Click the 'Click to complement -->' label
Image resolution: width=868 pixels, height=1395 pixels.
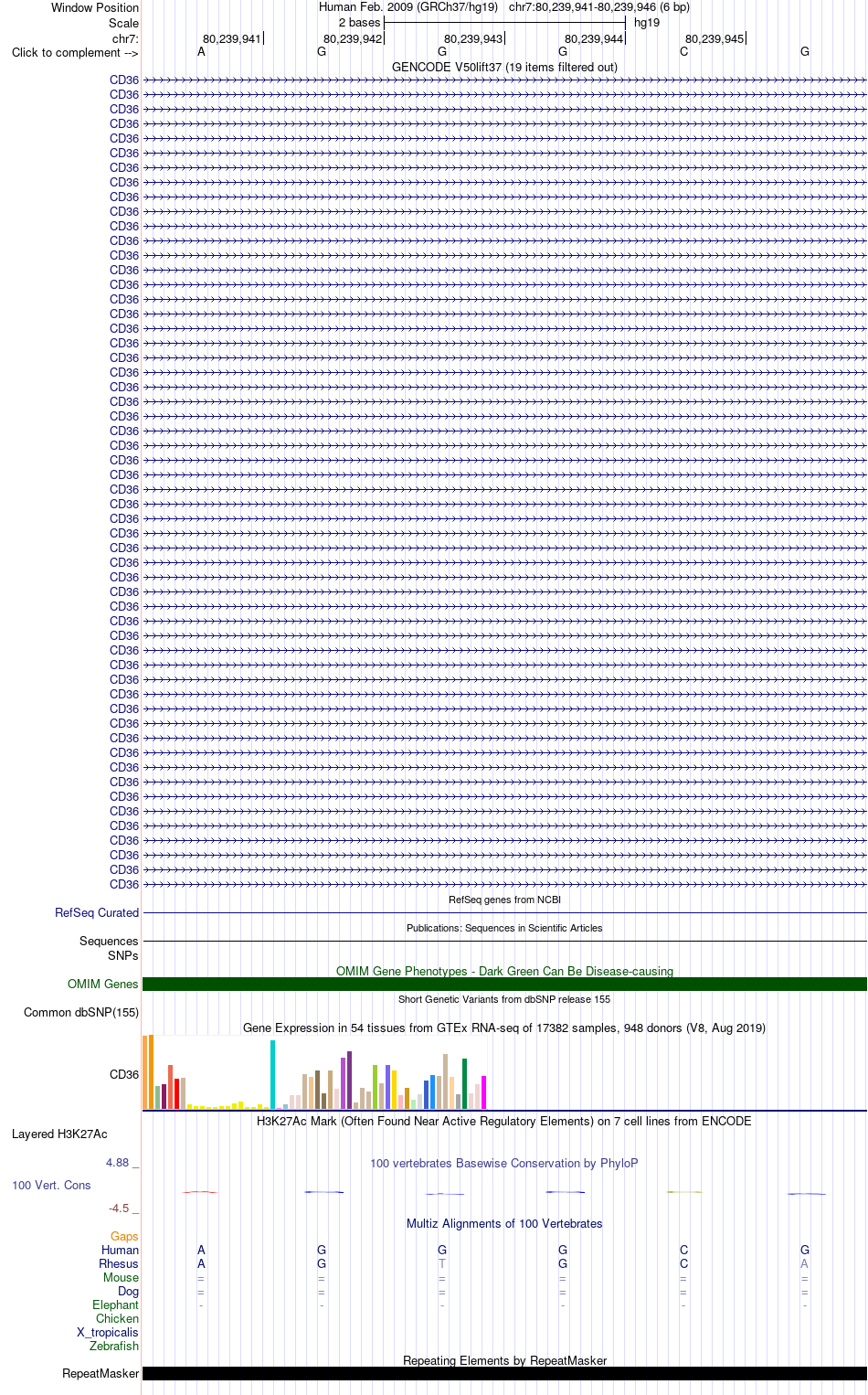[75, 52]
